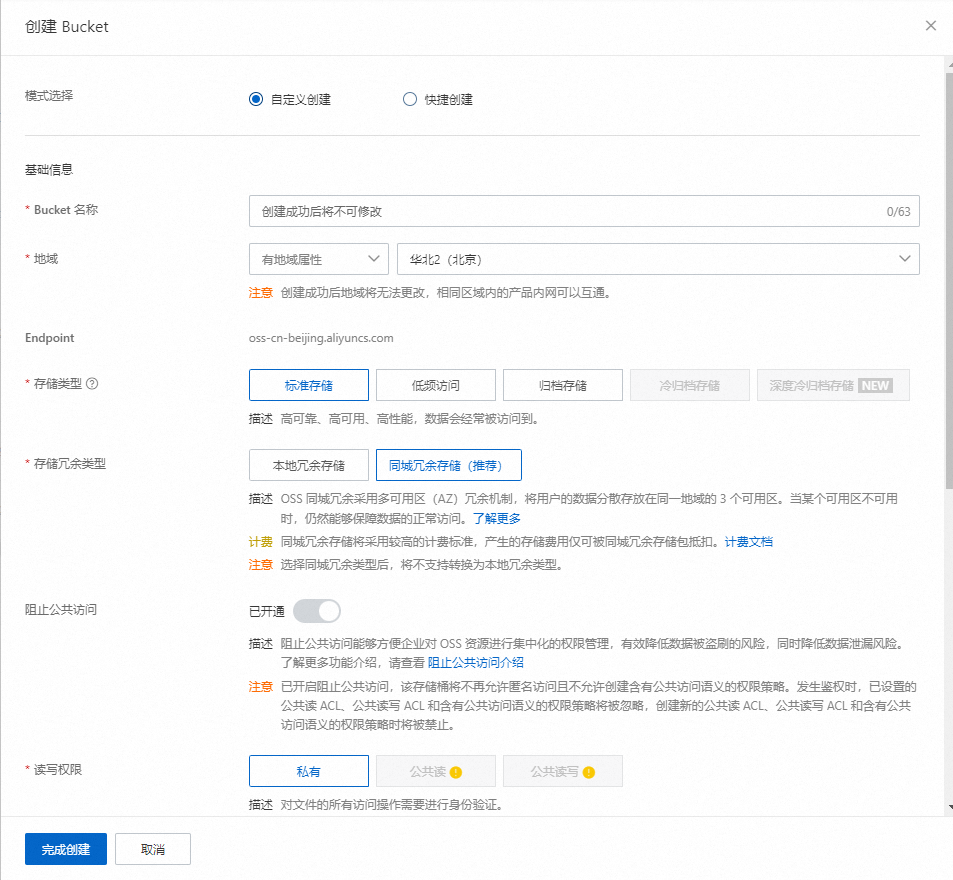This screenshot has height=880, width=953.
Task: Select 同城冗余存储（推荐）redundancy type
Action: click(449, 465)
